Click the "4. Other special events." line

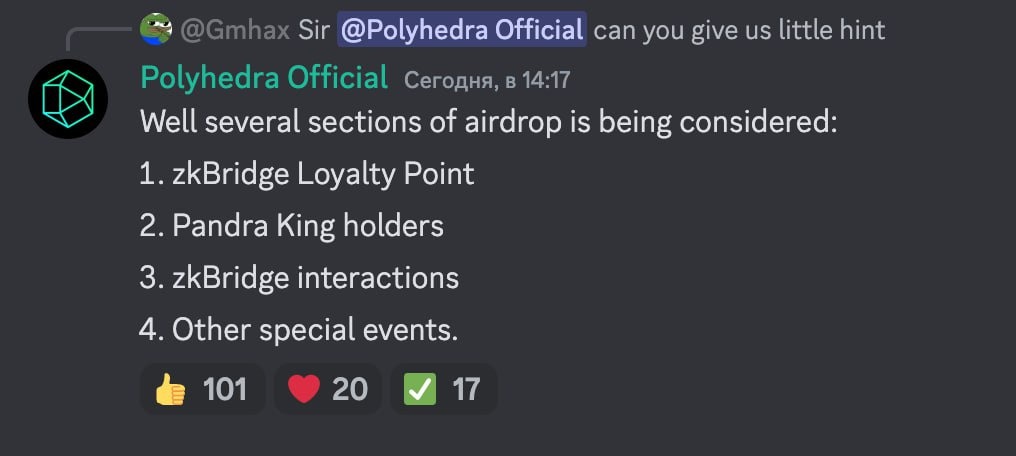click(x=299, y=329)
